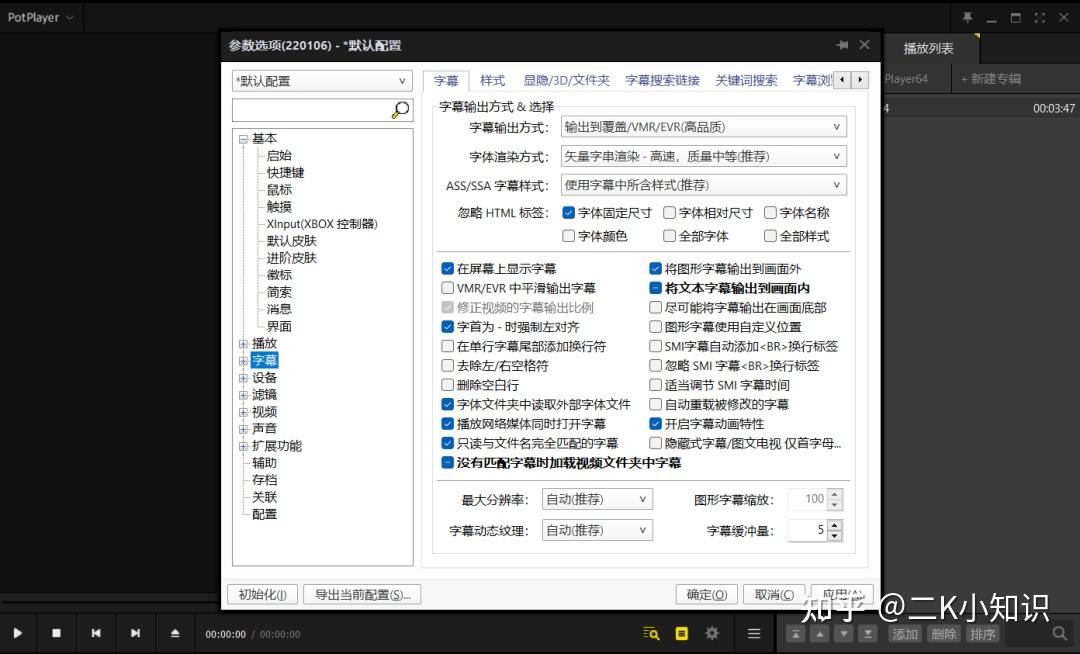Screen dimensions: 1080x654
Task: Expand the 滤镜 tree node
Action: [x=243, y=394]
